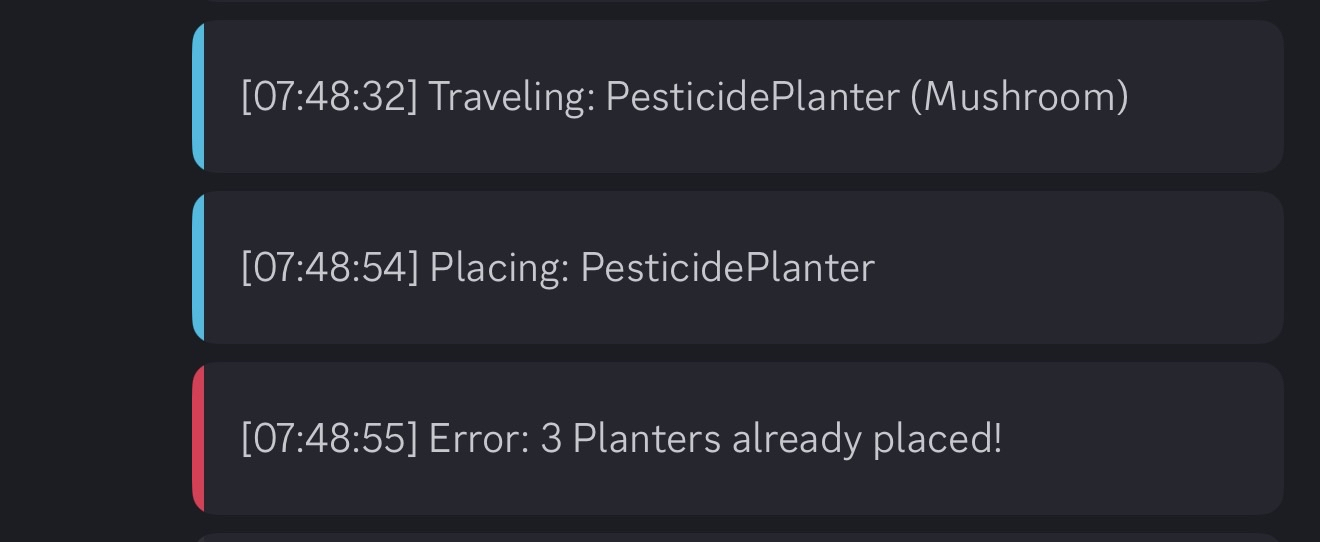
Task: Click the blue accent bar of Traveling embed
Action: (x=198, y=97)
